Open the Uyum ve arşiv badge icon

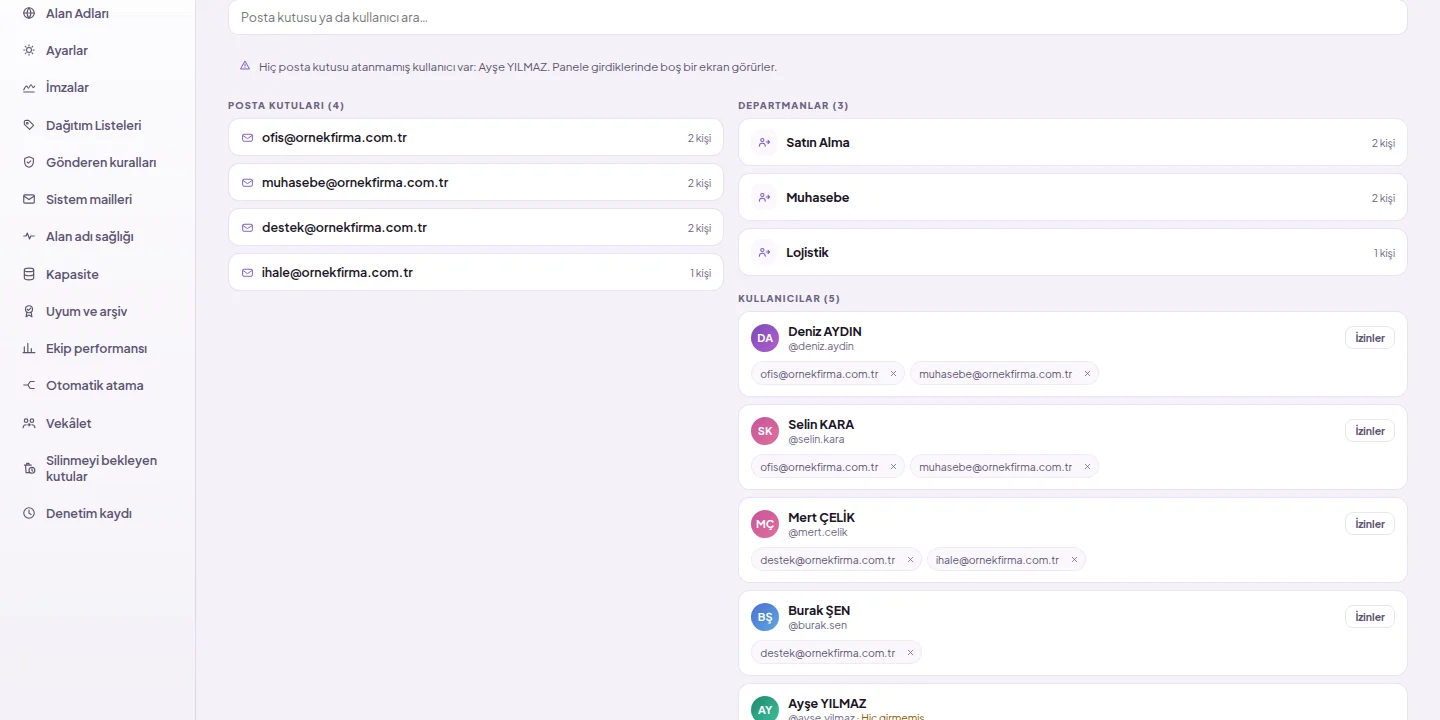tap(29, 312)
